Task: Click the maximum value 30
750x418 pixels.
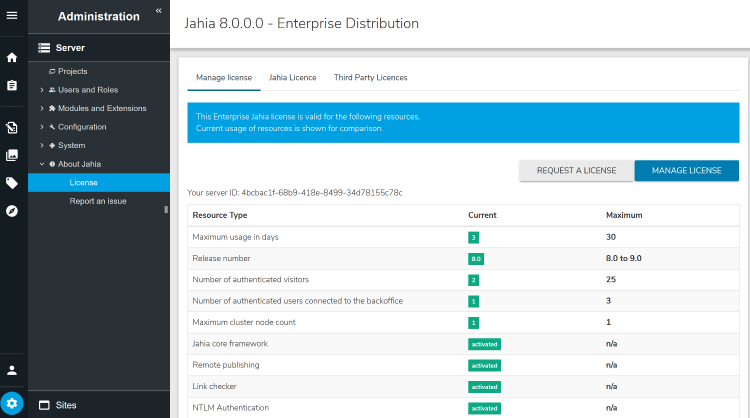Action: point(611,237)
